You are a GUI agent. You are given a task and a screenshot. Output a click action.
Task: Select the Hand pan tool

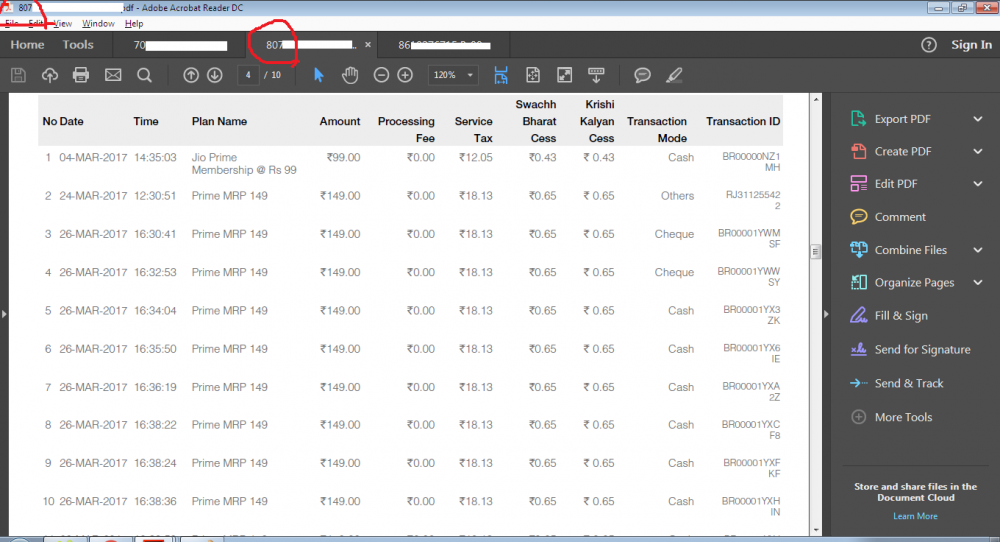(x=350, y=75)
